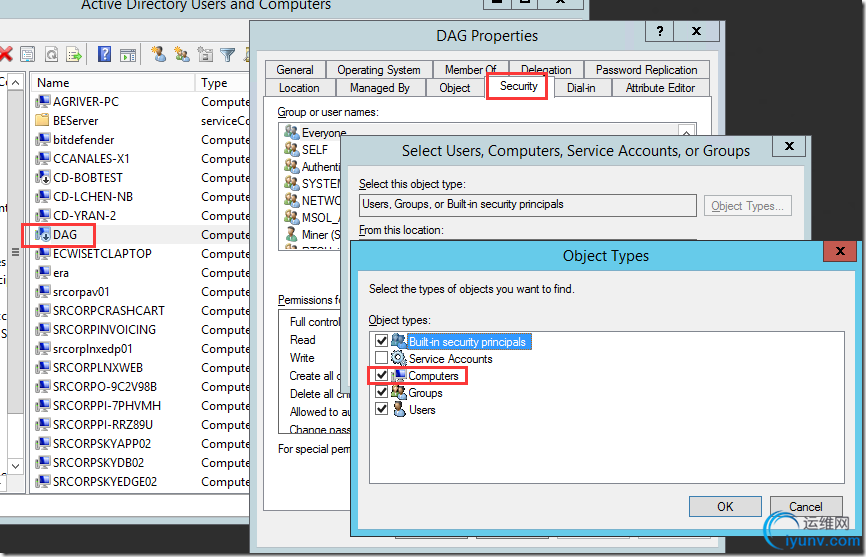Open the Attribute Editor tab
The width and height of the screenshot is (866, 557).
point(661,88)
